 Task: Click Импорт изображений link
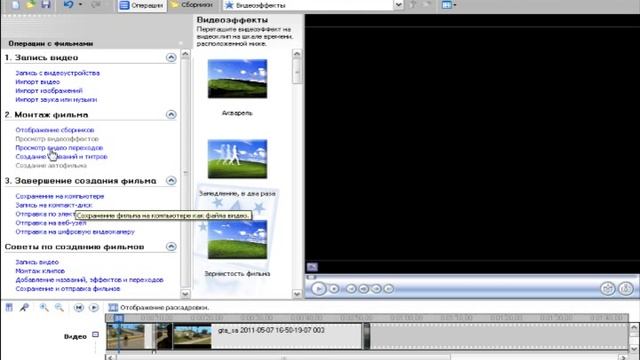pyautogui.click(x=49, y=91)
